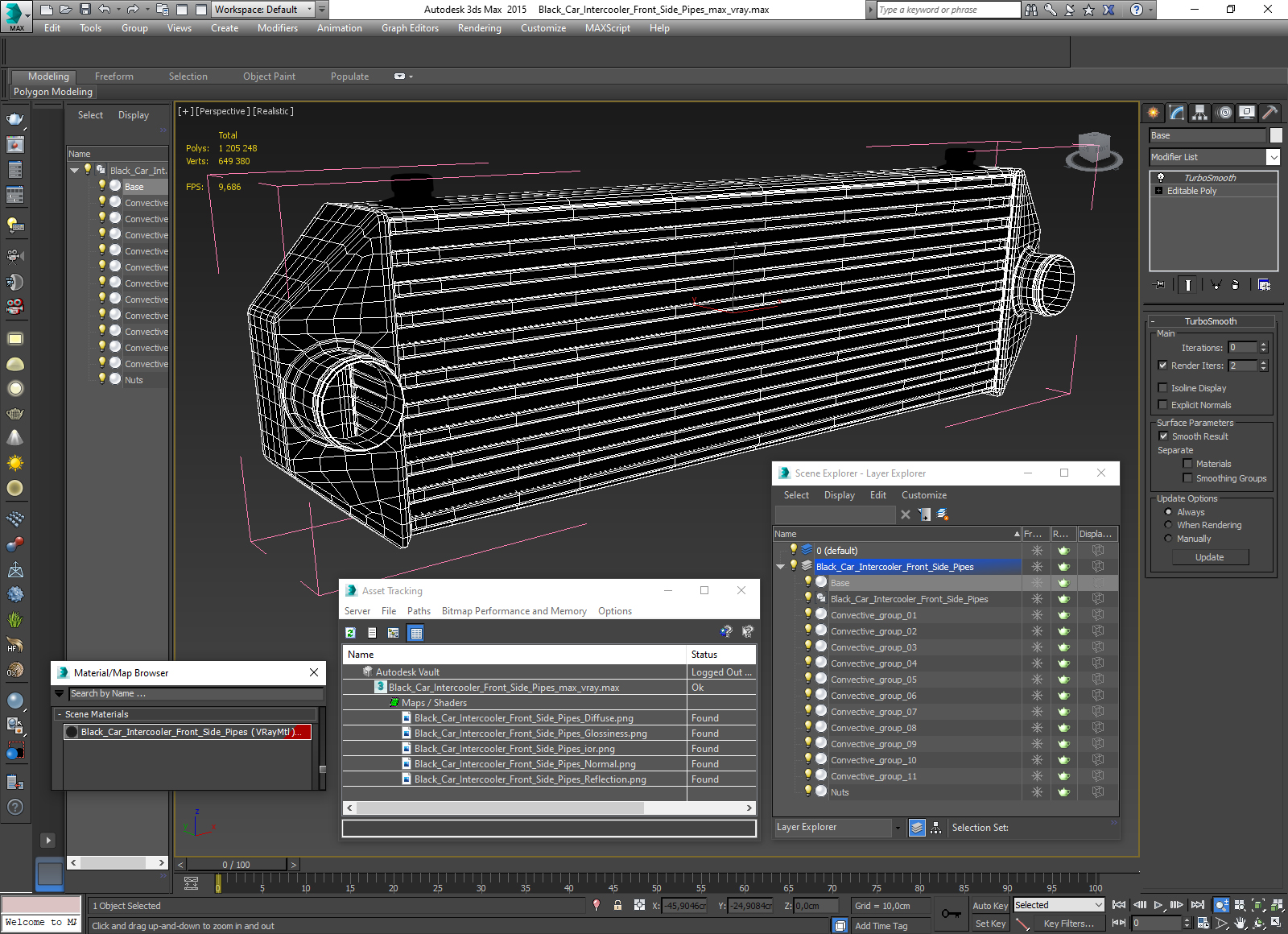Open the Modifier List dropdown
The height and width of the screenshot is (934, 1288).
1273,157
